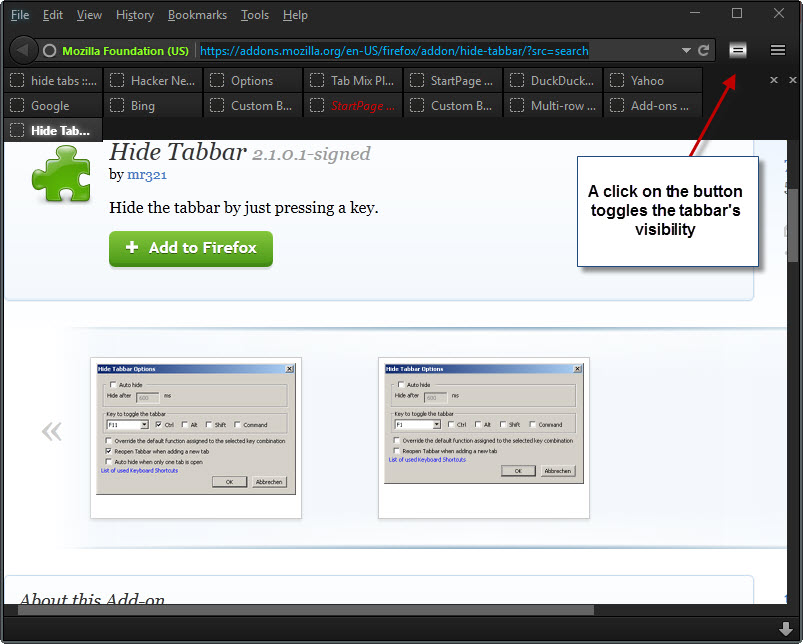Open the URL bar history dropdown arrow
The height and width of the screenshot is (644, 803).
point(686,50)
